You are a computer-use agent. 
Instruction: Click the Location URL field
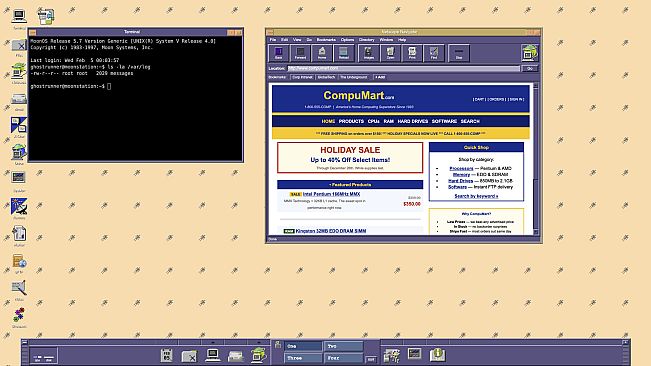pyautogui.click(x=403, y=68)
